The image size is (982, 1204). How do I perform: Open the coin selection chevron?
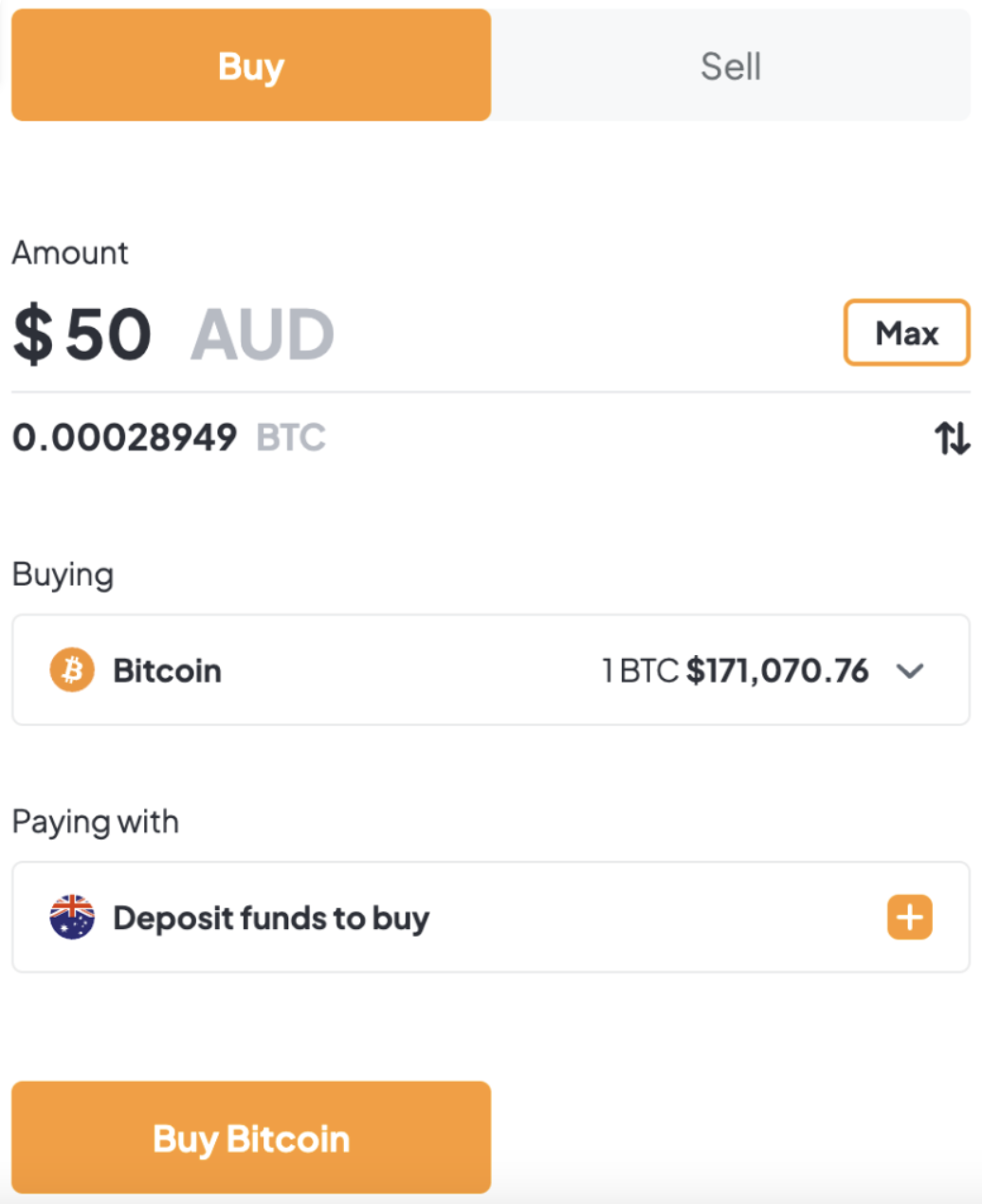click(911, 670)
